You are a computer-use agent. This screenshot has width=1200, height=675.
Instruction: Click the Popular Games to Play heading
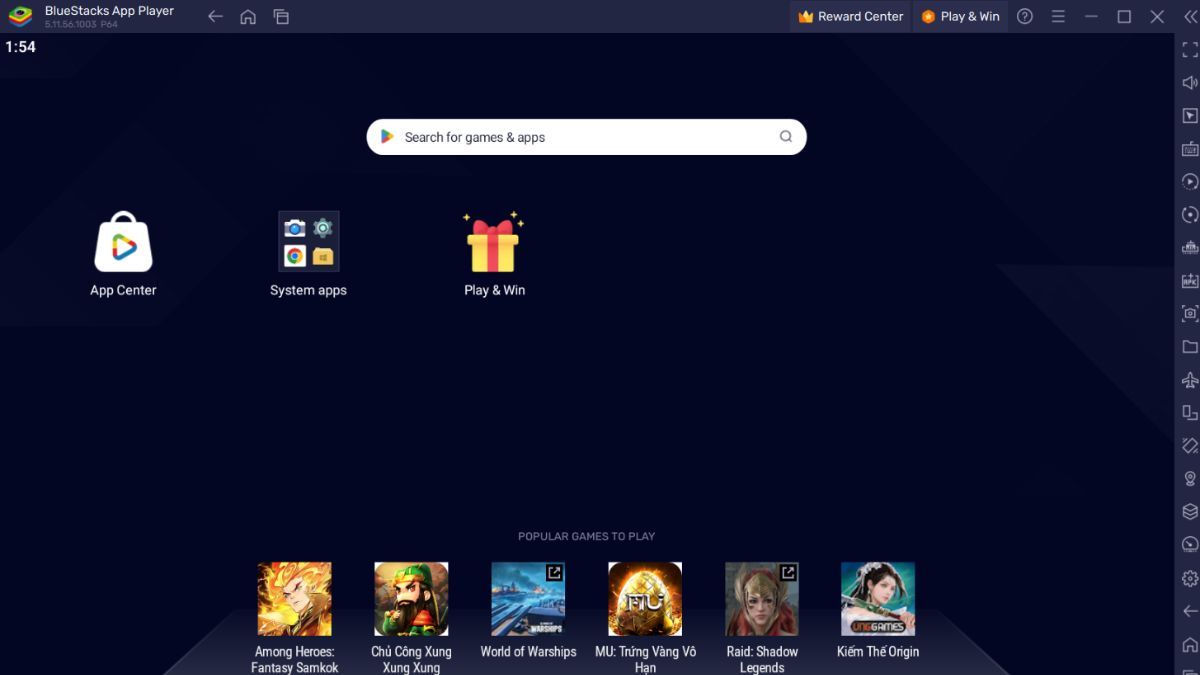586,536
